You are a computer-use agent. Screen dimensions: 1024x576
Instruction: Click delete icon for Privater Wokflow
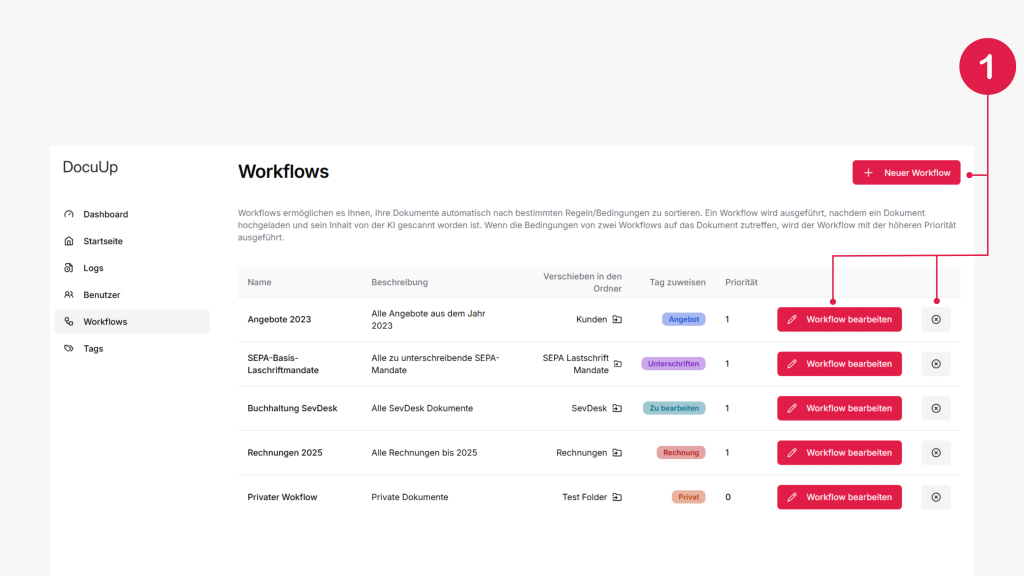[936, 497]
